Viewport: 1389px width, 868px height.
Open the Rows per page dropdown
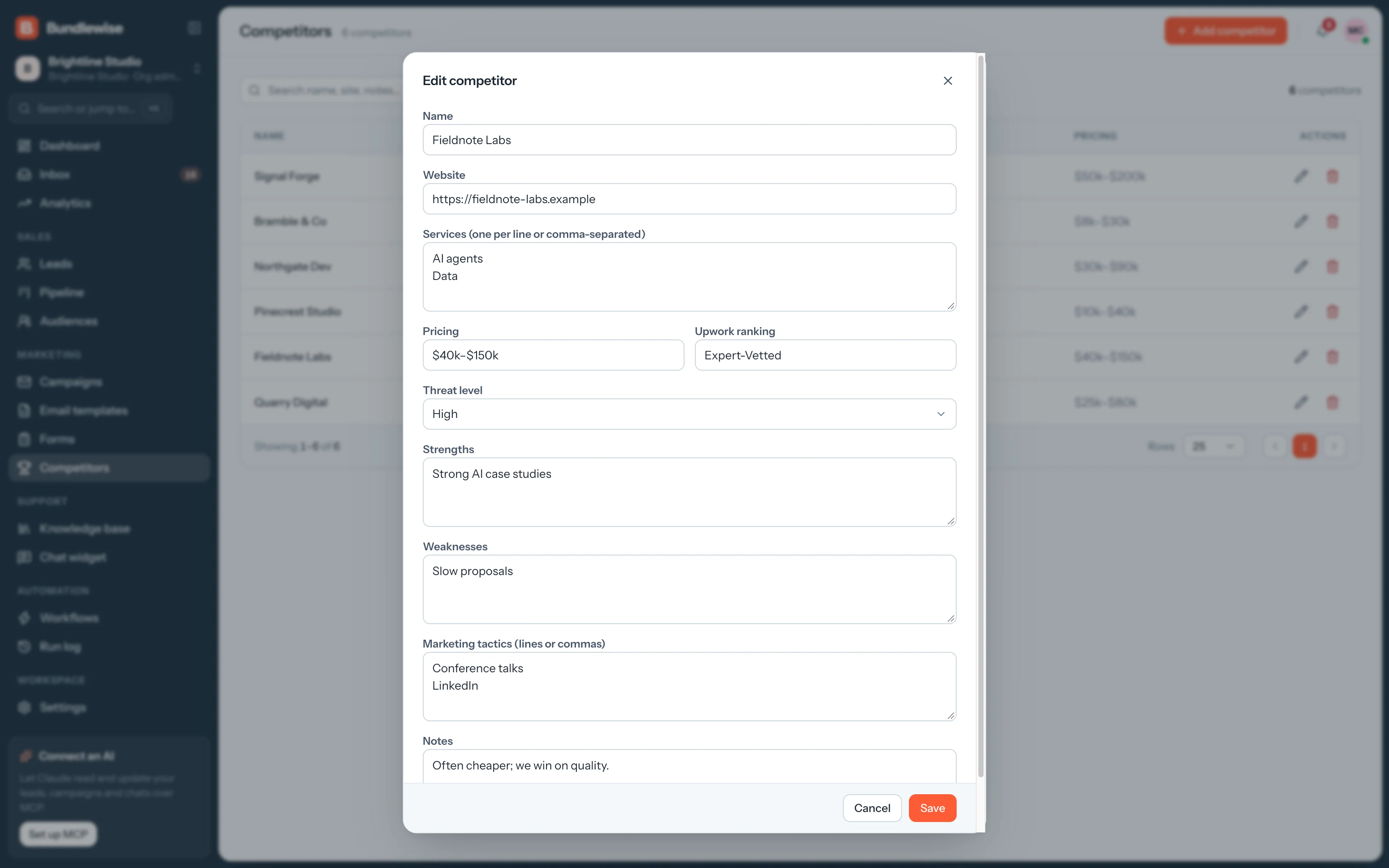[1214, 446]
